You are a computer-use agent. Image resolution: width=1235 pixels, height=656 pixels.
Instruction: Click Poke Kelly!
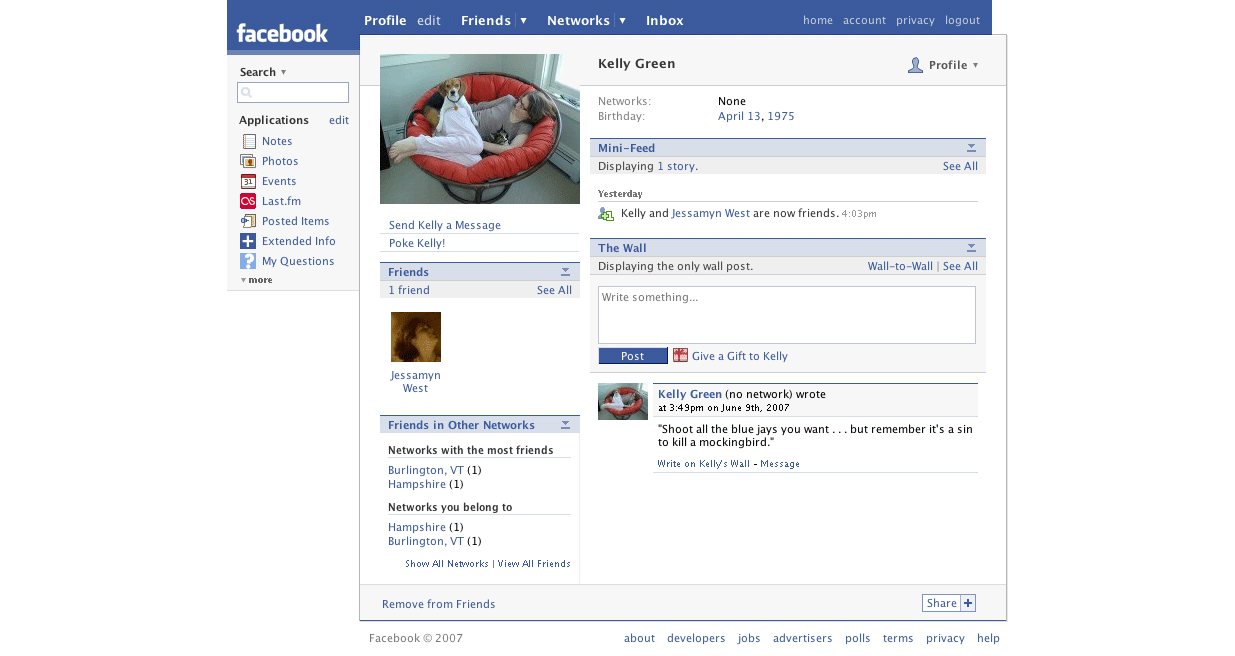(417, 243)
